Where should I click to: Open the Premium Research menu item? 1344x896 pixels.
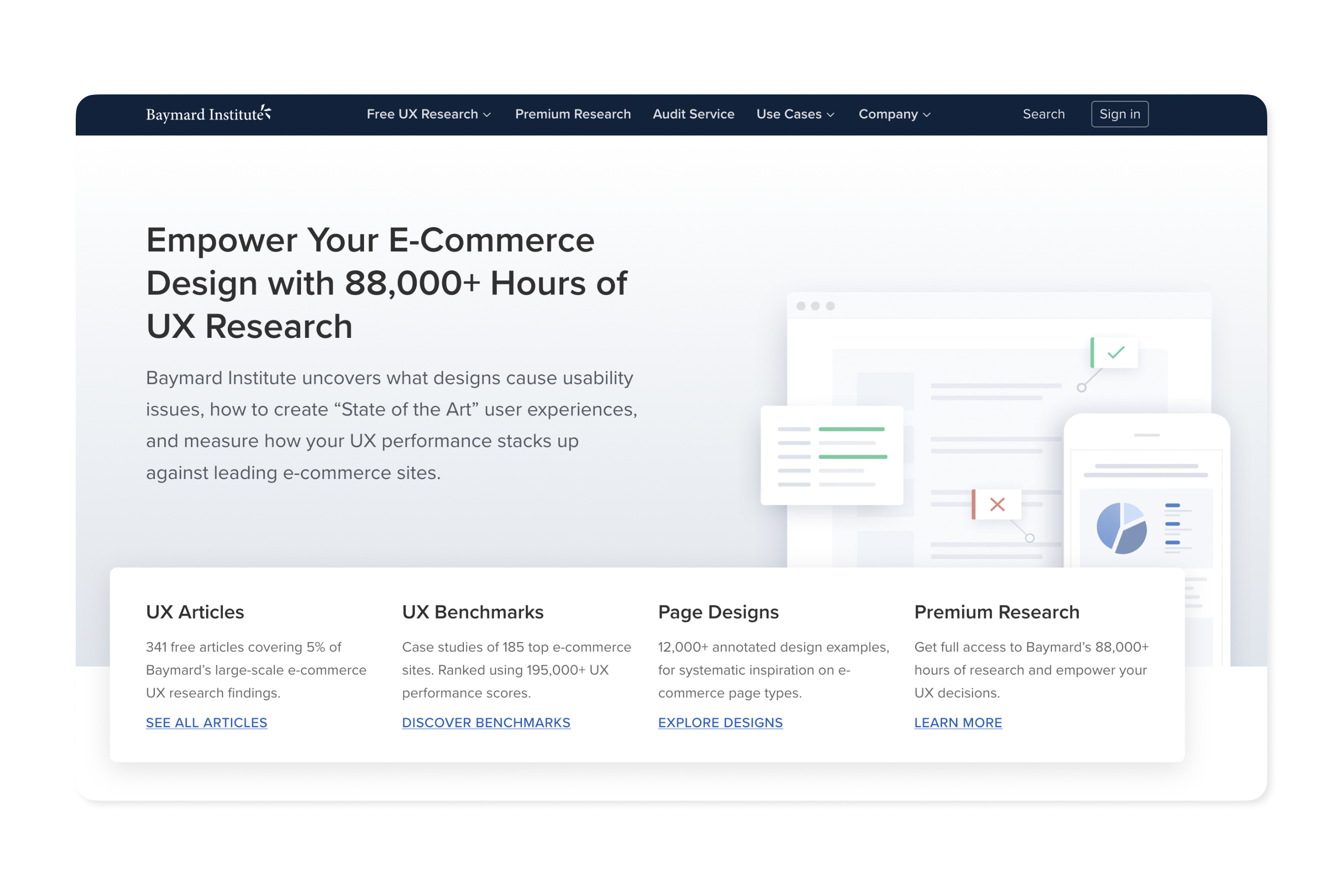pyautogui.click(x=573, y=114)
